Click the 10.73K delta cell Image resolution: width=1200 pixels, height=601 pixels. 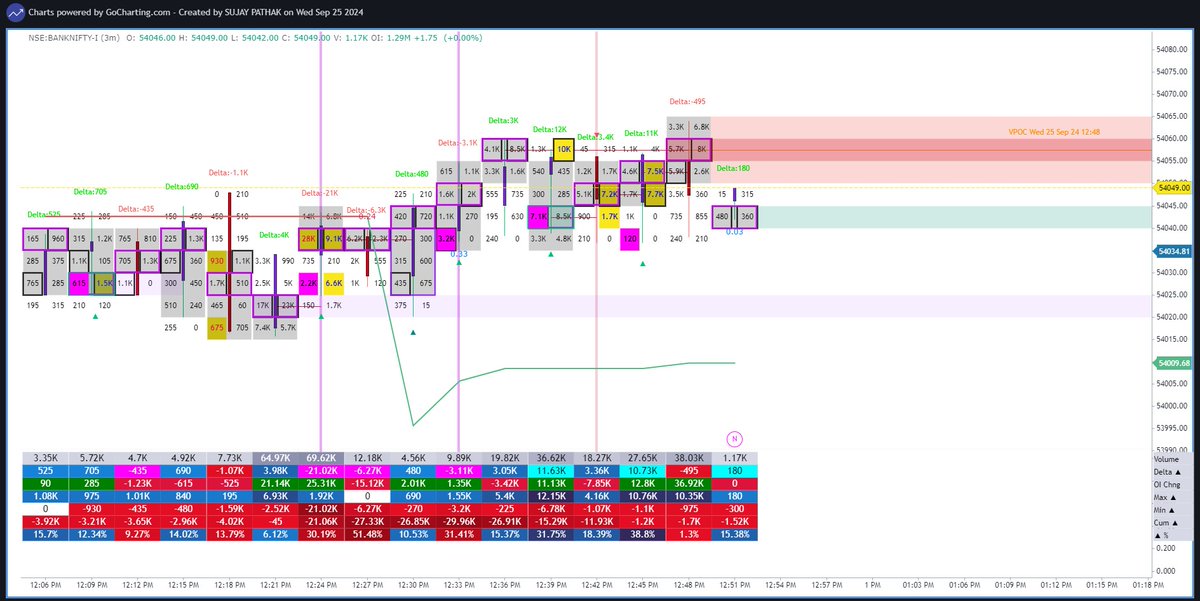coord(641,472)
